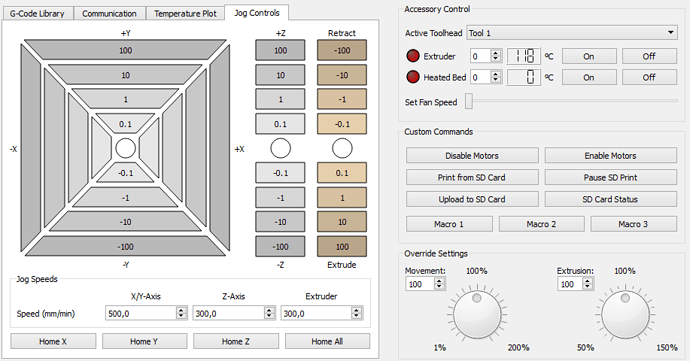Viewport: 690px width, 361px height.
Task: Jog -Y by 10 in XY pad
Action: tap(125, 222)
